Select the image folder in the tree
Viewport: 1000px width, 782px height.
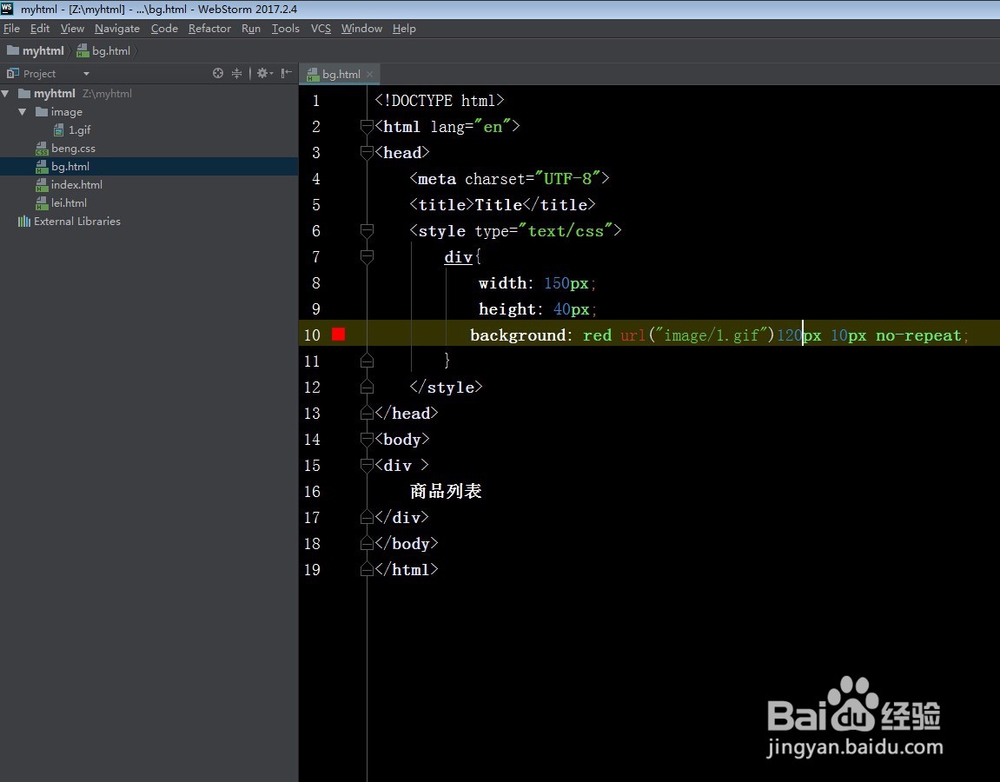(x=66, y=112)
